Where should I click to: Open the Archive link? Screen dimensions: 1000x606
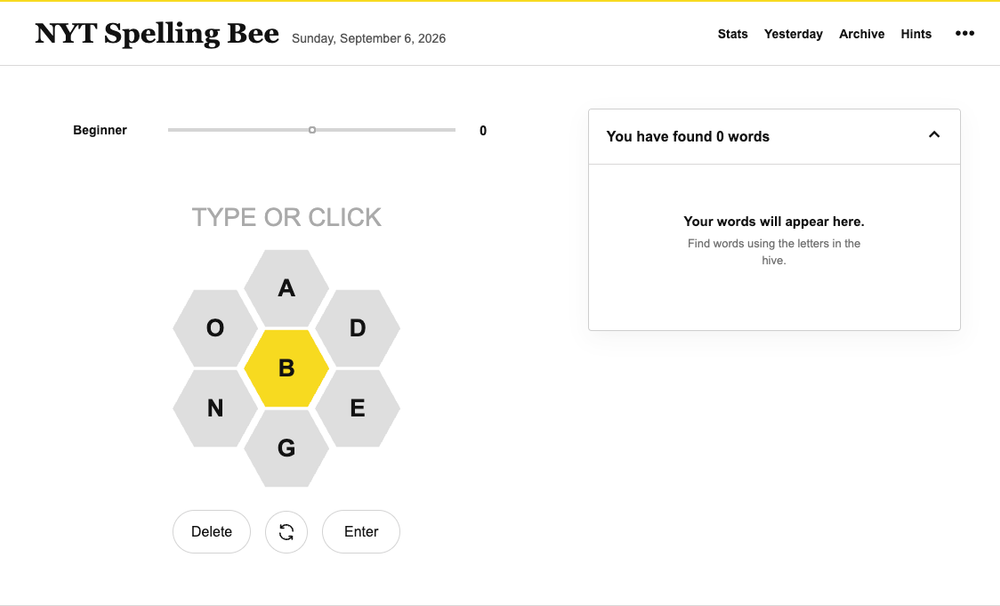click(x=862, y=34)
